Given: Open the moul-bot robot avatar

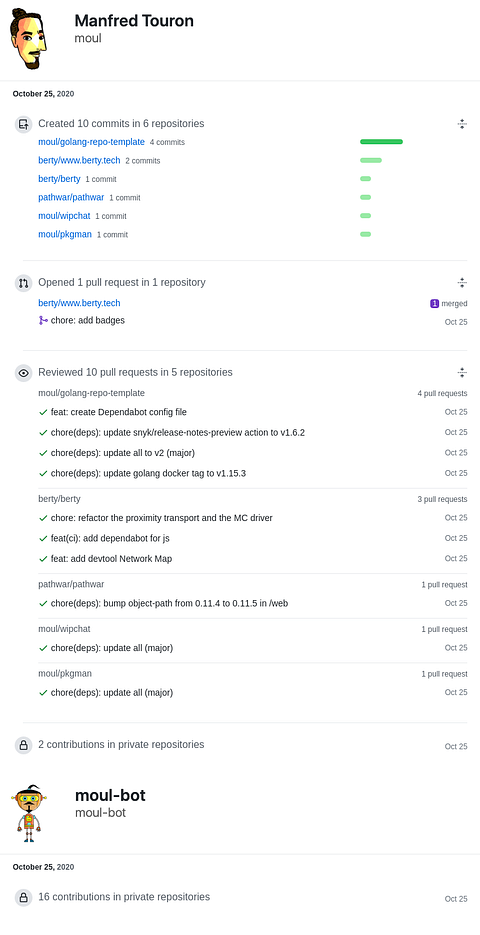Looking at the screenshot, I should click(29, 813).
